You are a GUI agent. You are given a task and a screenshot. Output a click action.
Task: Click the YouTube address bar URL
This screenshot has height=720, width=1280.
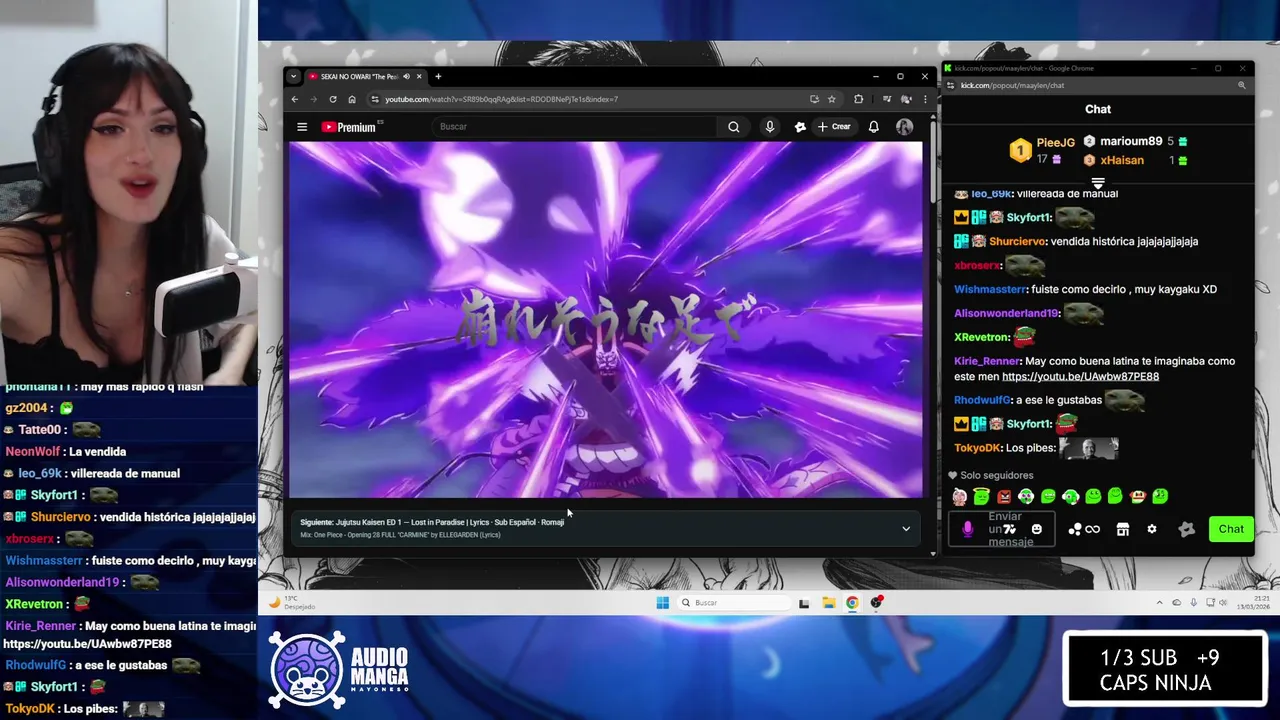point(501,99)
